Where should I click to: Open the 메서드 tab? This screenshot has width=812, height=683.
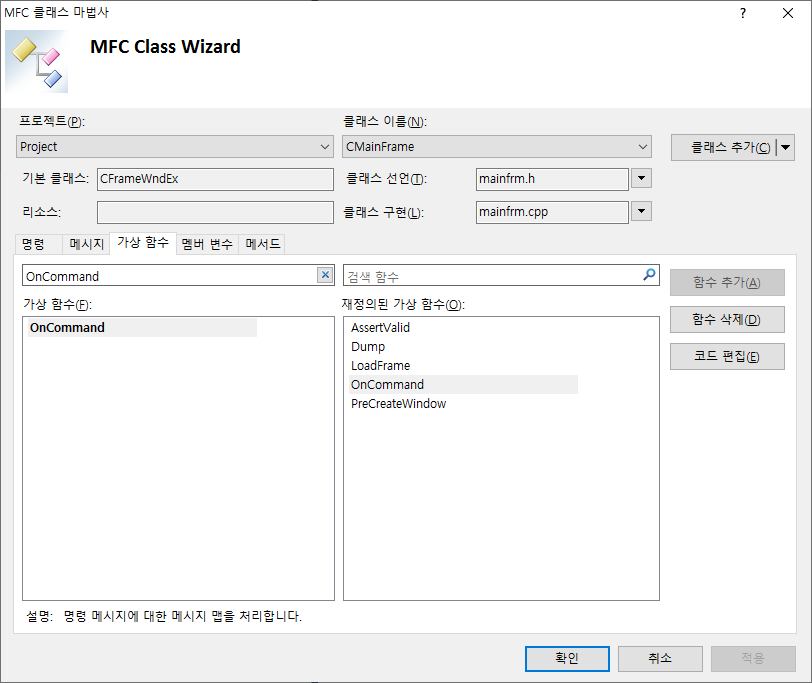[x=263, y=244]
